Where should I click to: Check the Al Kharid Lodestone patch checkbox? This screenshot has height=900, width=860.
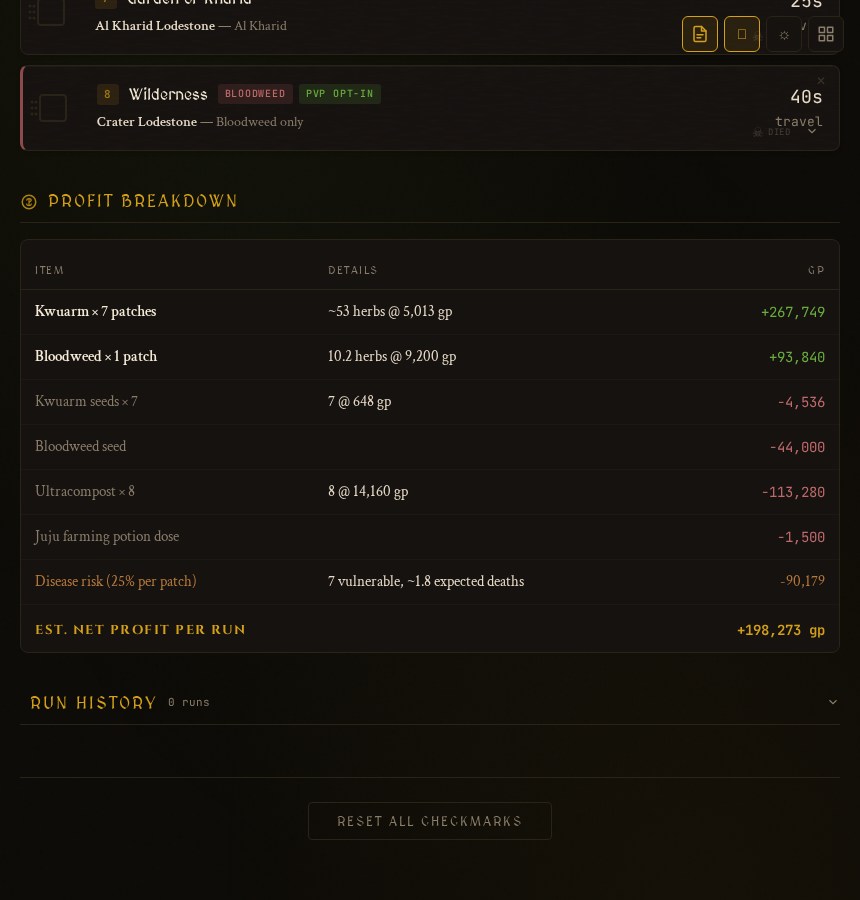coord(50,12)
